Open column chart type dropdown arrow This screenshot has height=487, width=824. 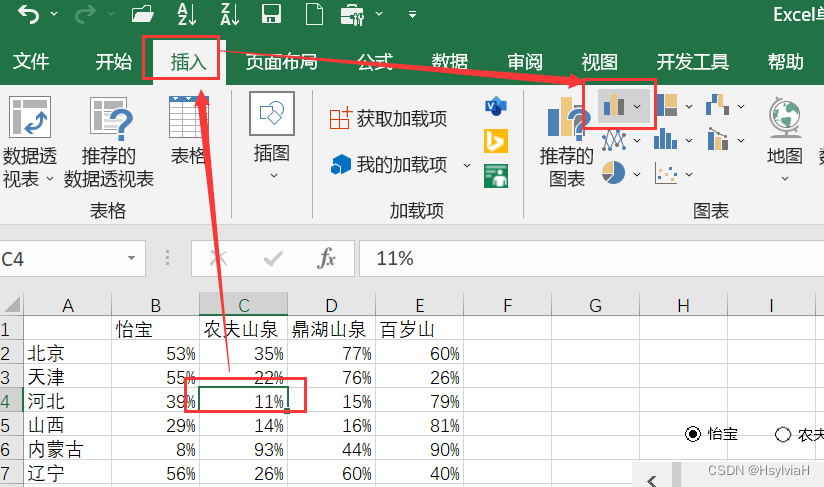637,107
